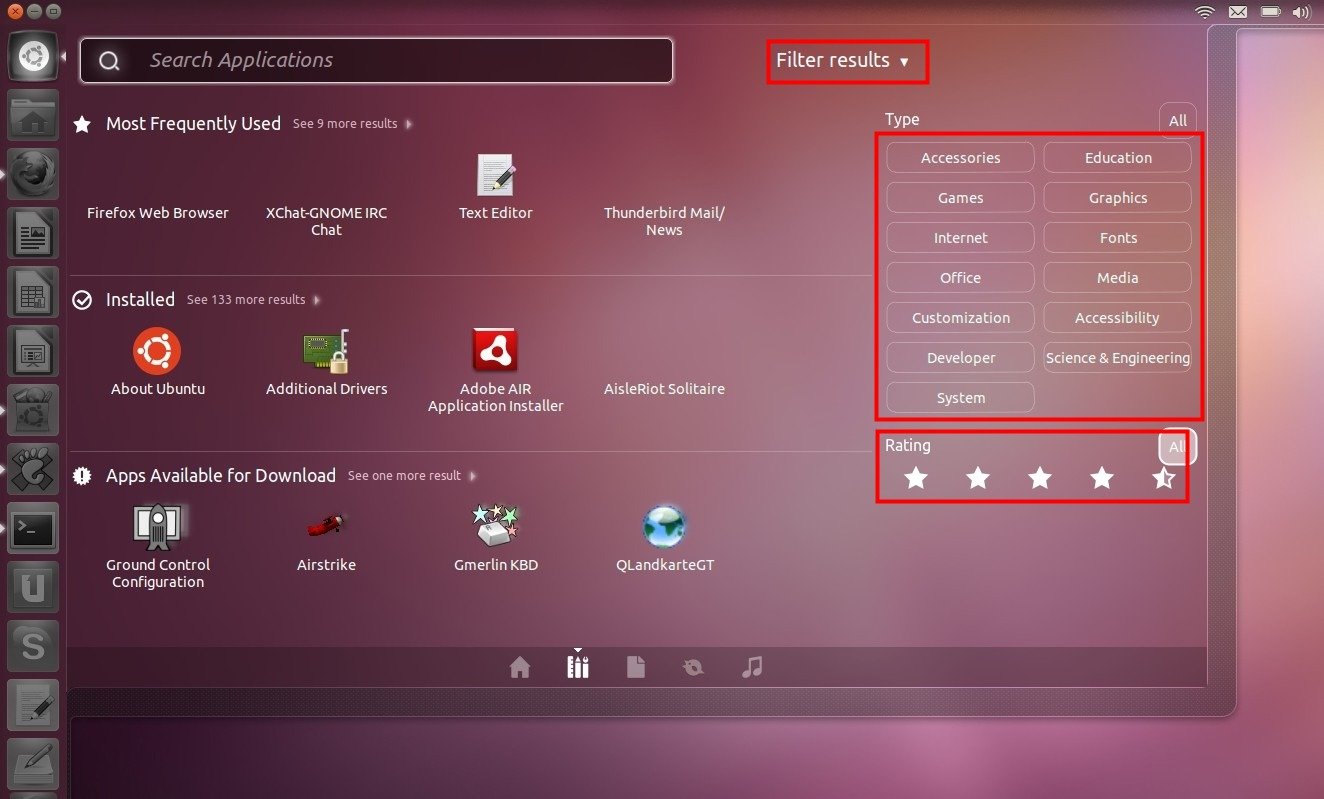
Task: Open Adobe AIR Application Installer
Action: [x=495, y=351]
